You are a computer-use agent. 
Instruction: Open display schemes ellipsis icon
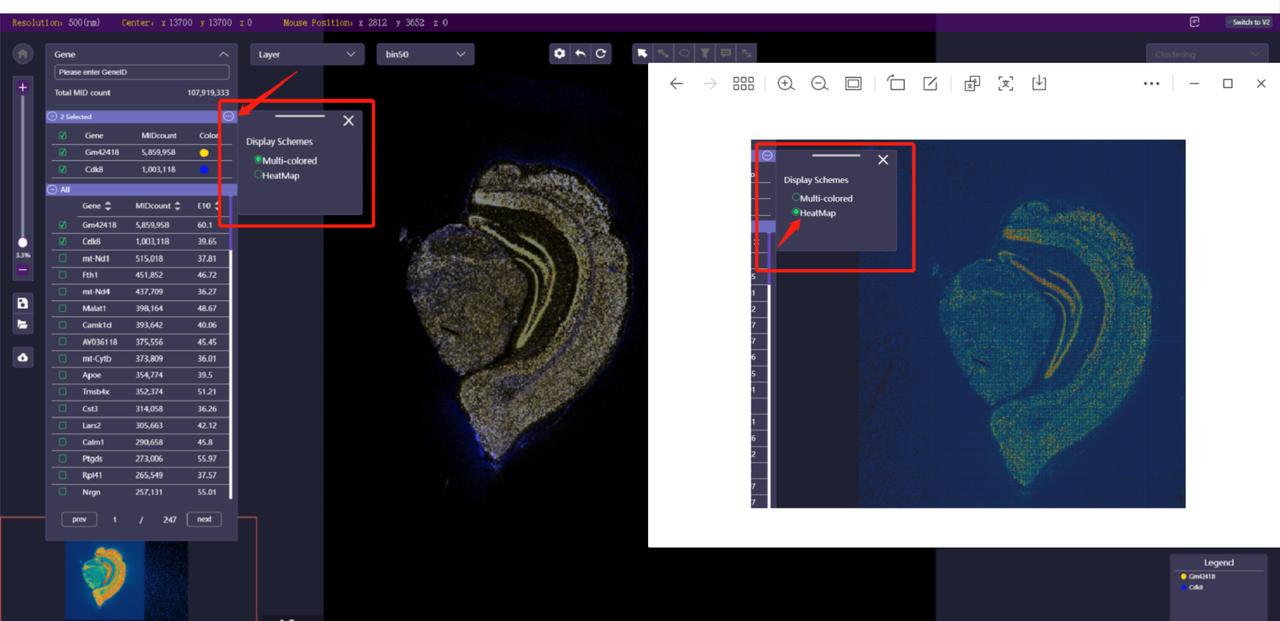(229, 116)
